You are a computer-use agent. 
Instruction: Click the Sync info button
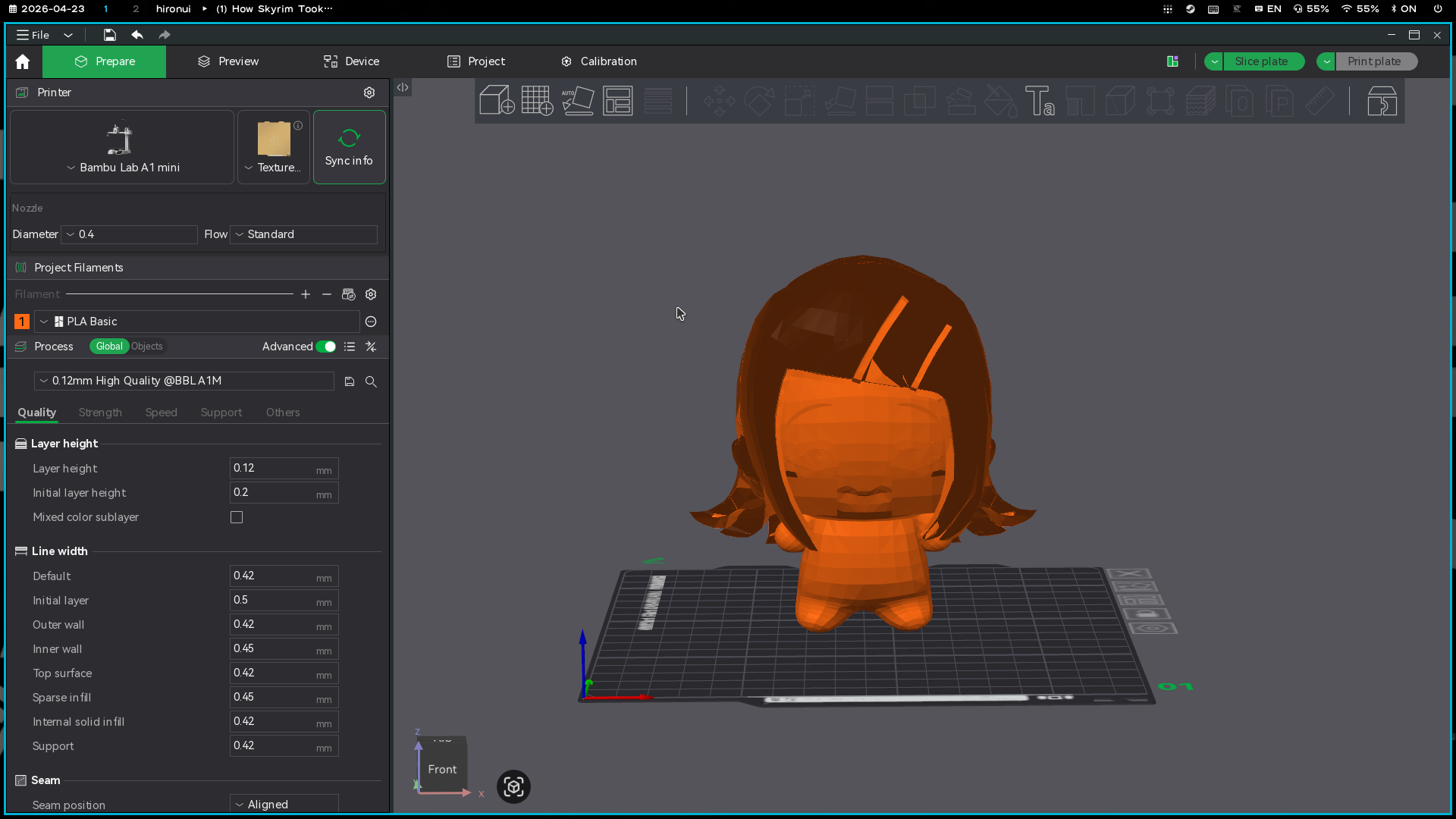pyautogui.click(x=349, y=147)
